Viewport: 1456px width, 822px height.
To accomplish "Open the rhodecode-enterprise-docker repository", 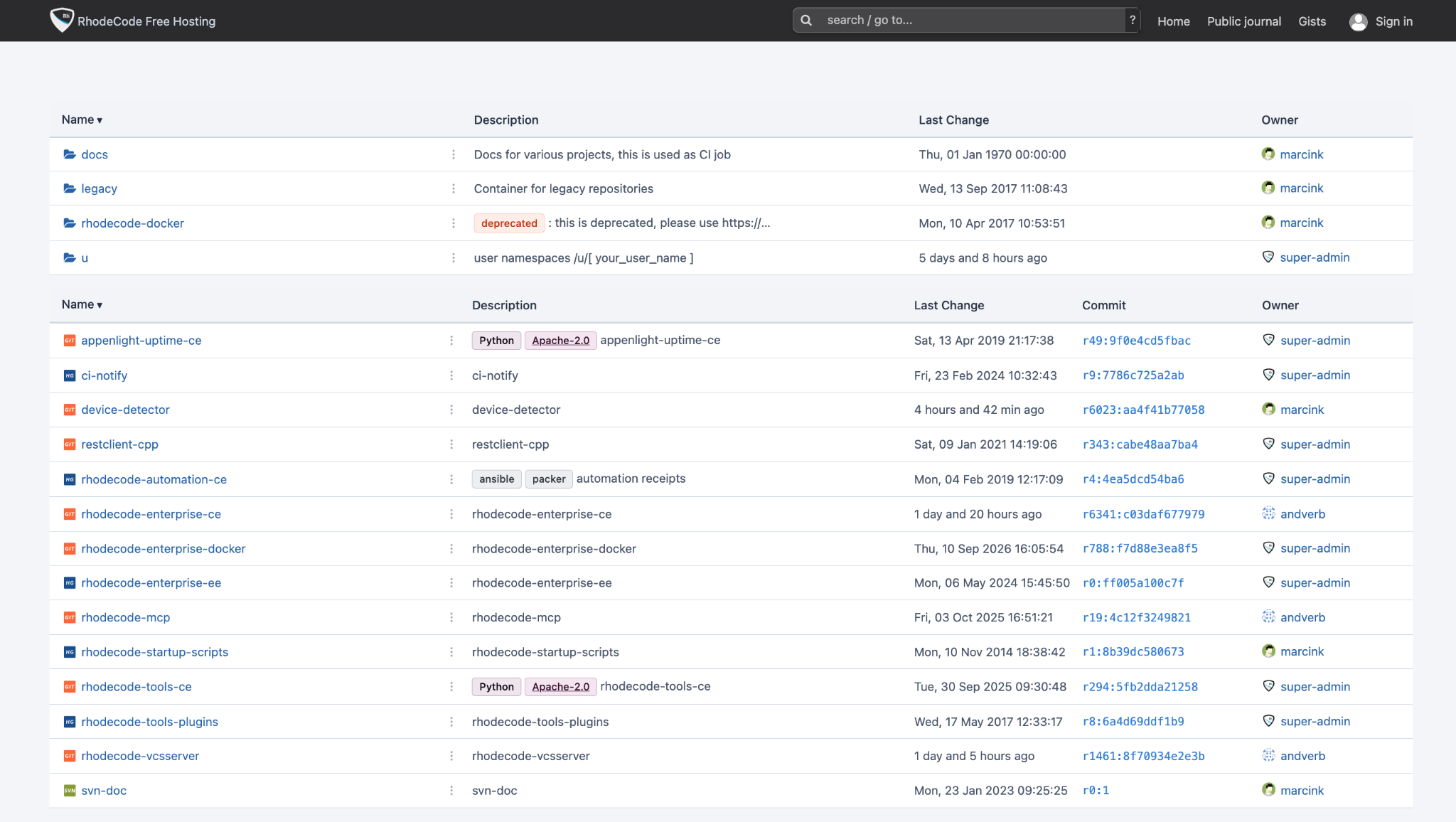I will [164, 549].
